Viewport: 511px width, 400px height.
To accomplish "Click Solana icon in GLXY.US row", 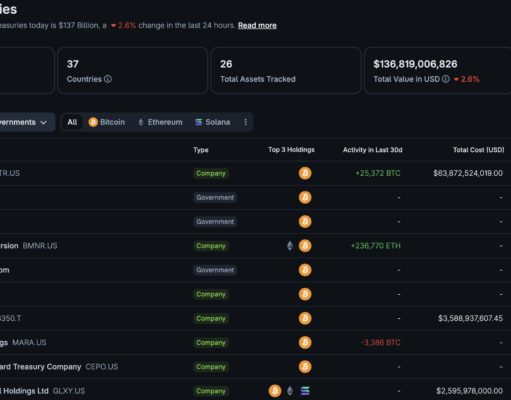I will pyautogui.click(x=305, y=391).
